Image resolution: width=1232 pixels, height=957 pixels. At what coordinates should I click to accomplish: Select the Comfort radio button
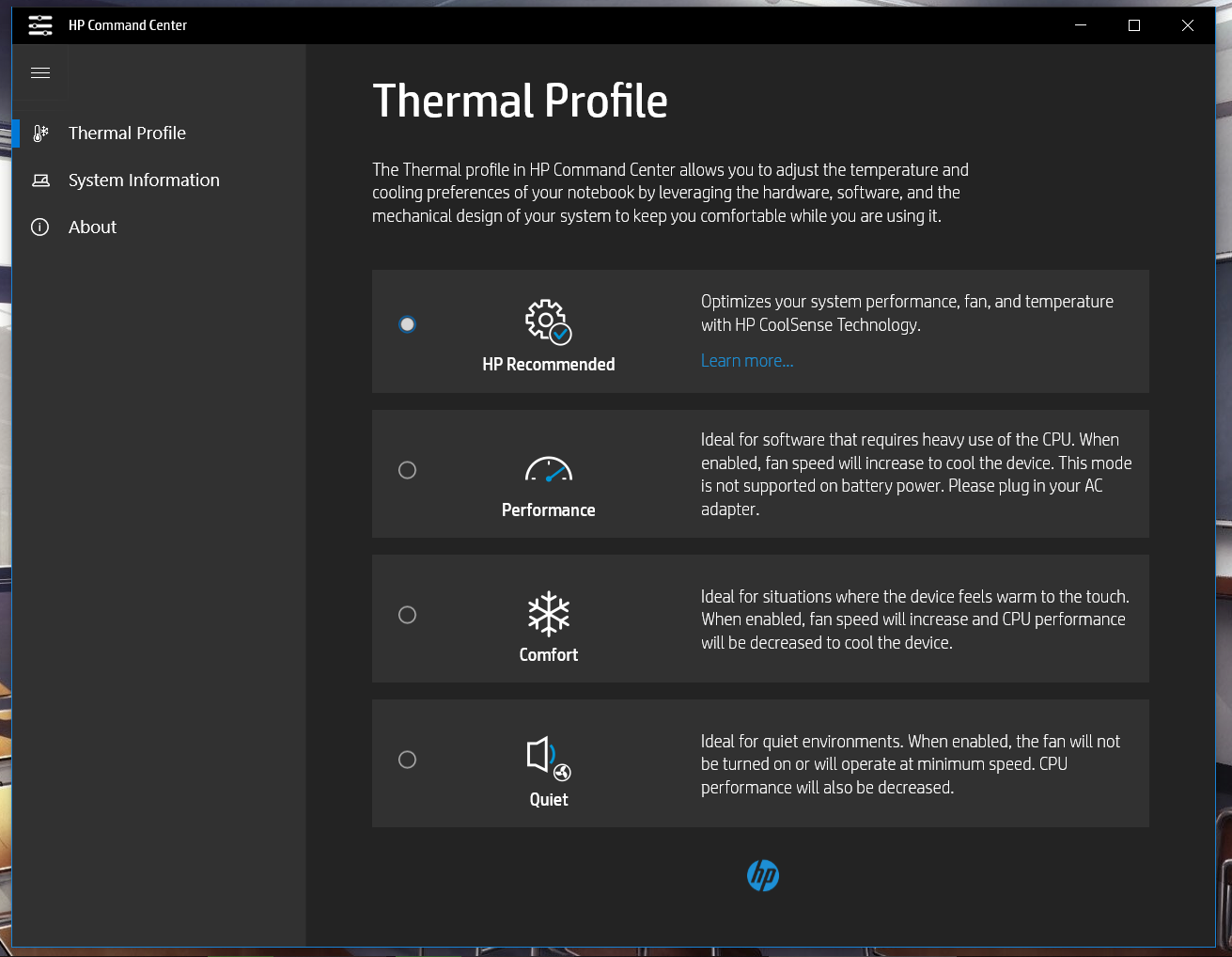(x=407, y=615)
